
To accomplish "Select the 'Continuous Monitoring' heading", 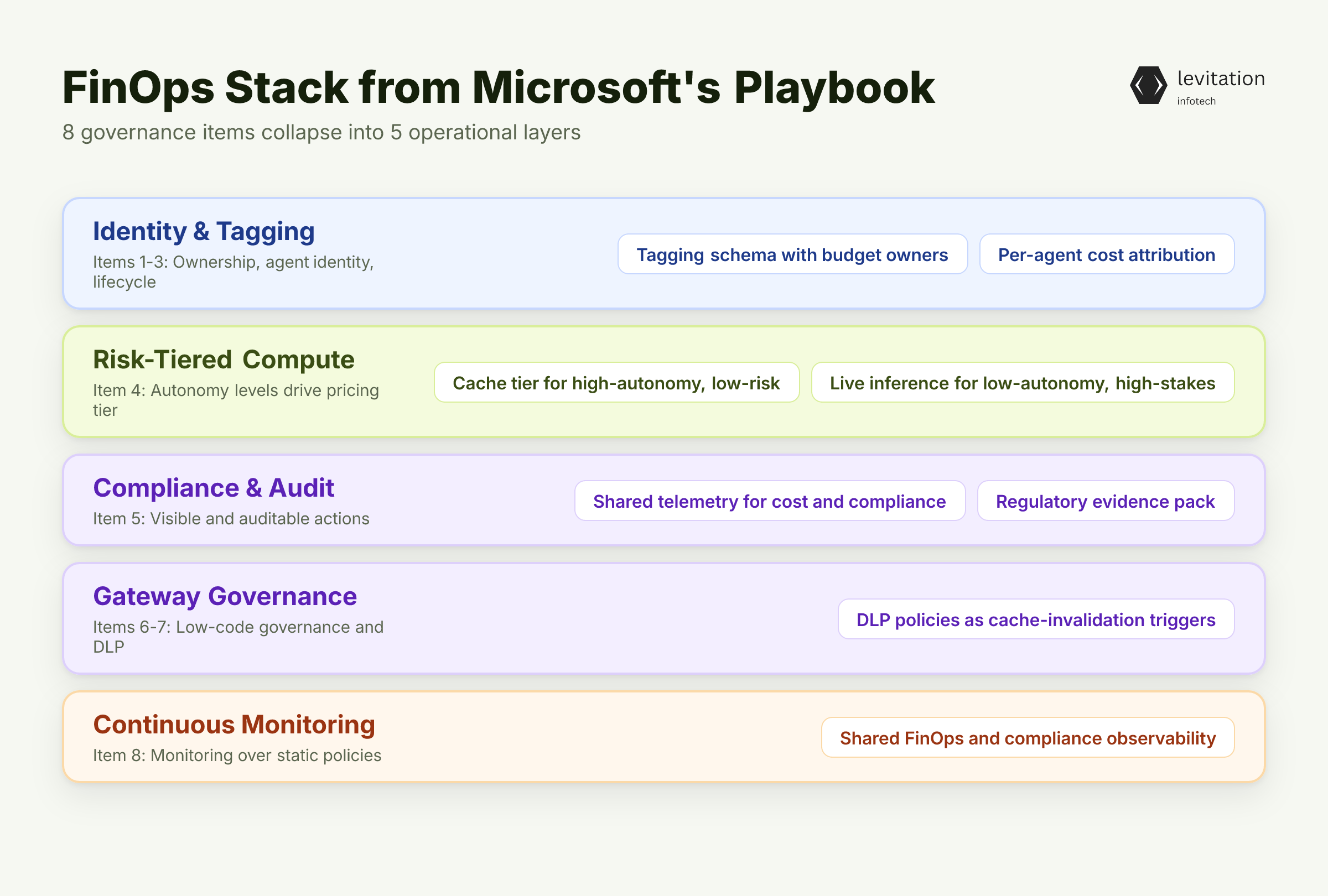I will click(234, 725).
